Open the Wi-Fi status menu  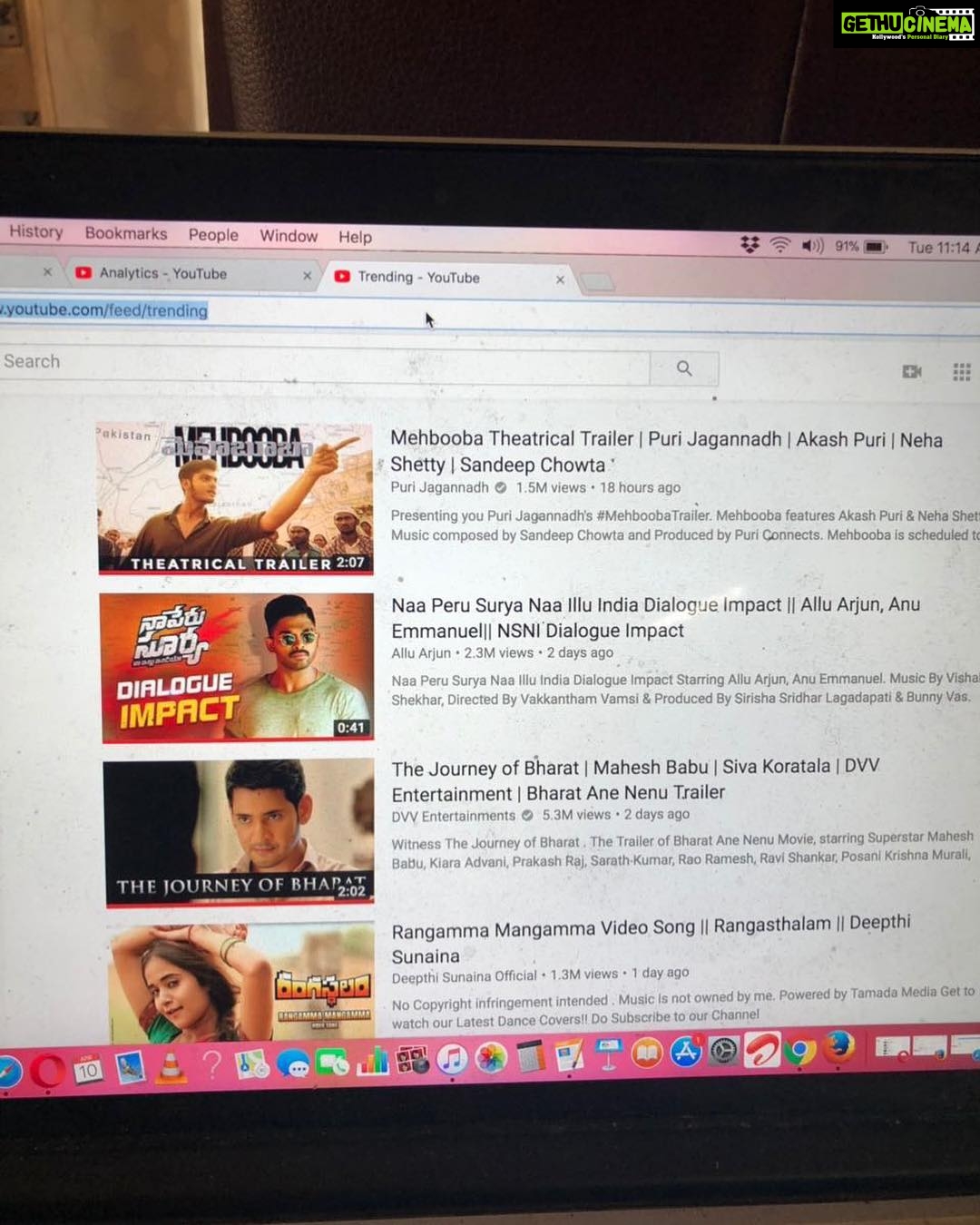tap(779, 245)
